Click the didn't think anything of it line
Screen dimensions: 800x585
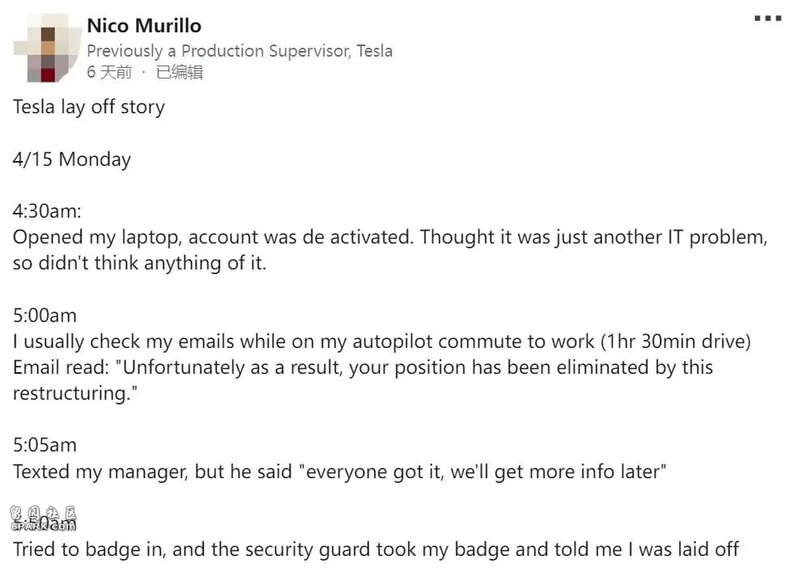139,263
